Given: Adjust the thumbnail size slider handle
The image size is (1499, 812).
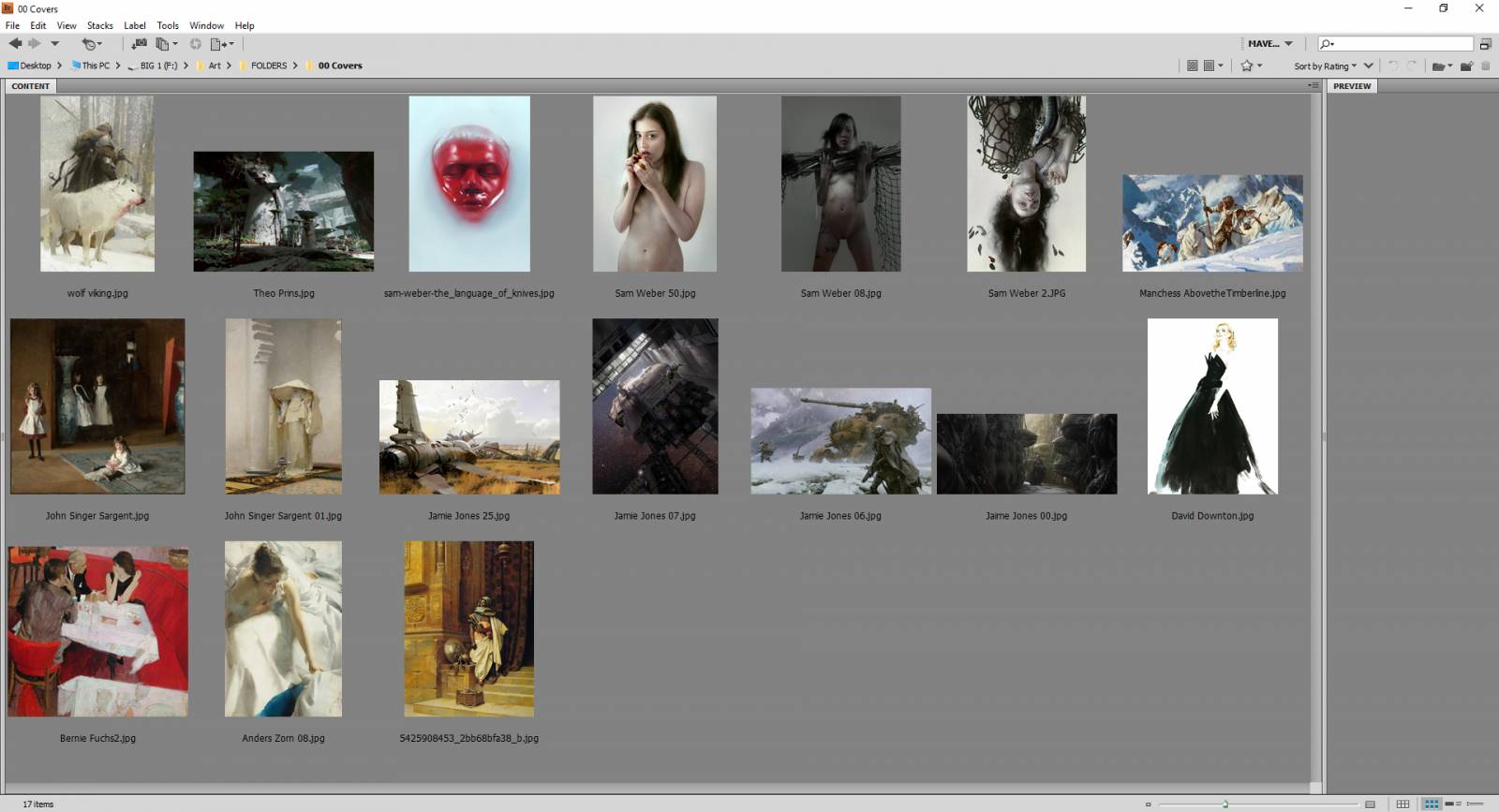Looking at the screenshot, I should (x=1224, y=805).
